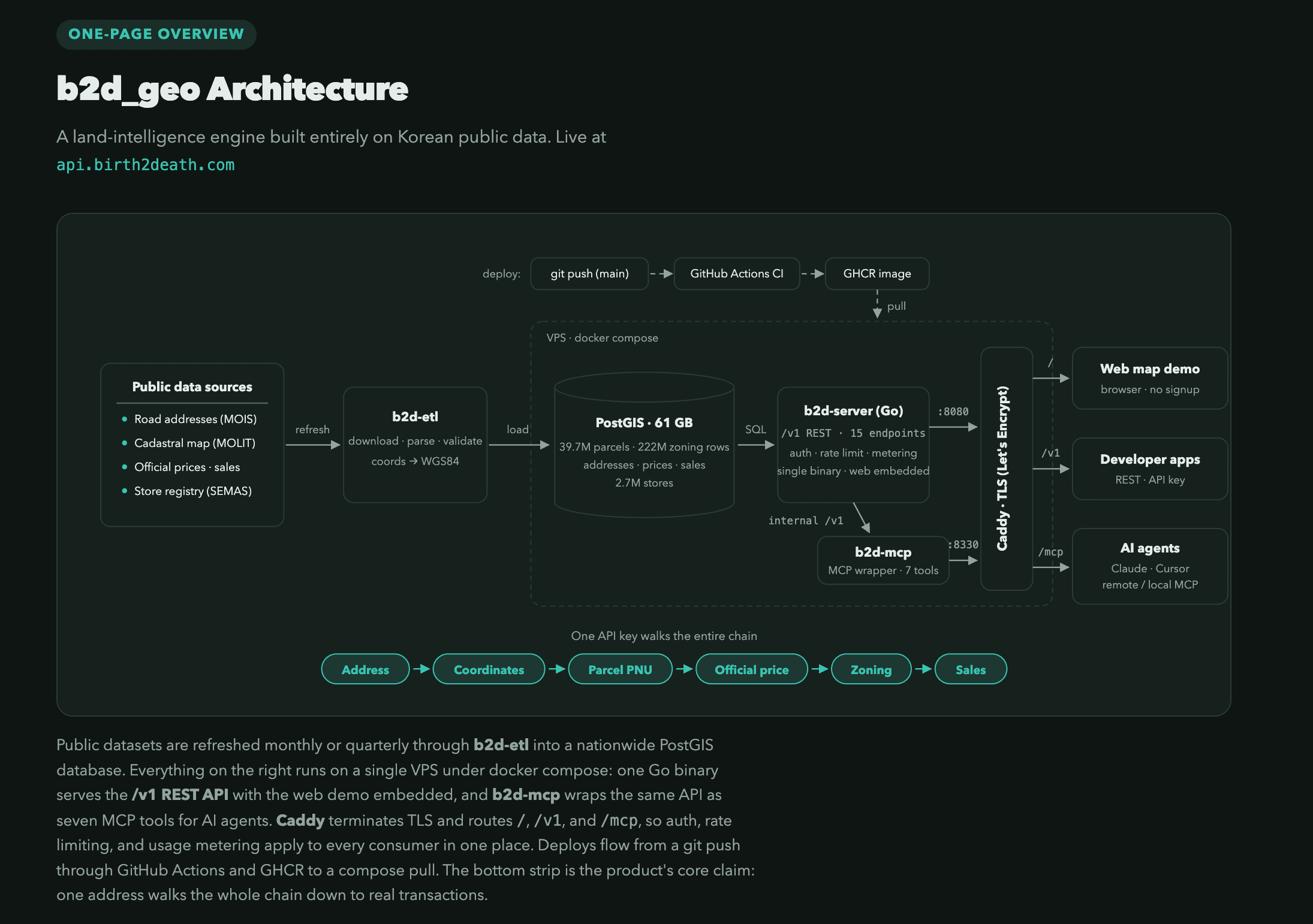Click 'browser · no signup' text
The height and width of the screenshot is (924, 1313).
(1150, 389)
